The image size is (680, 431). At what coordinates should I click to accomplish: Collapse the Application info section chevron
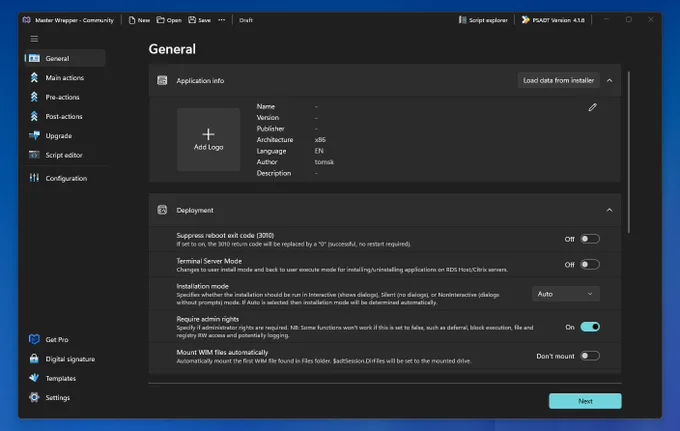click(609, 81)
